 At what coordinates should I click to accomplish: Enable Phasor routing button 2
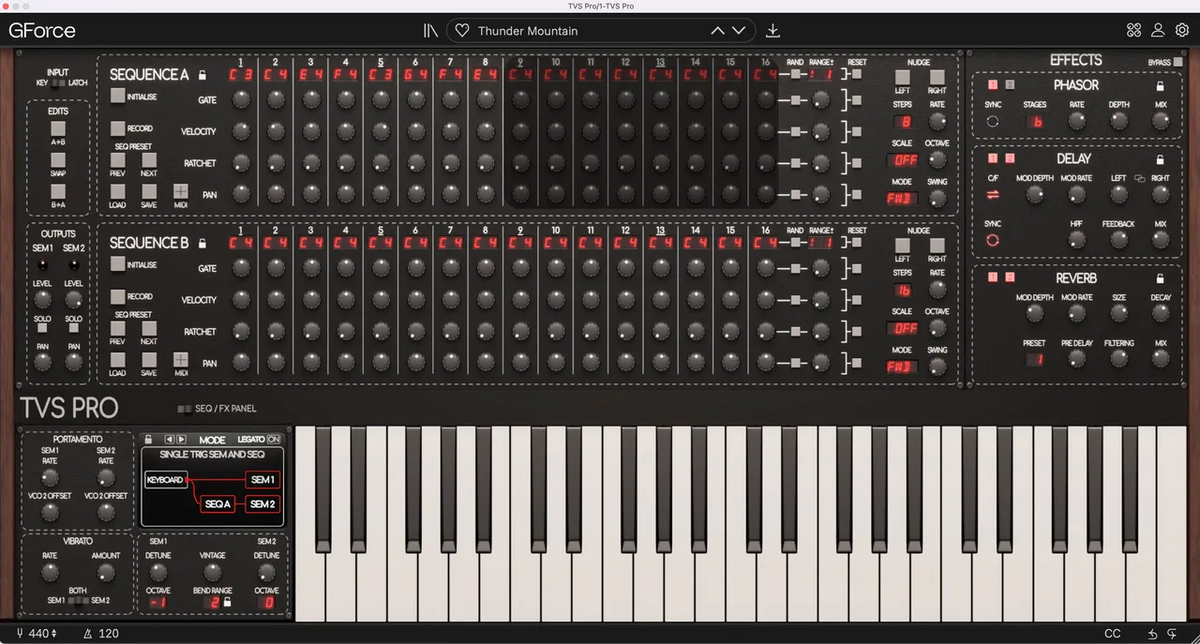point(1009,85)
